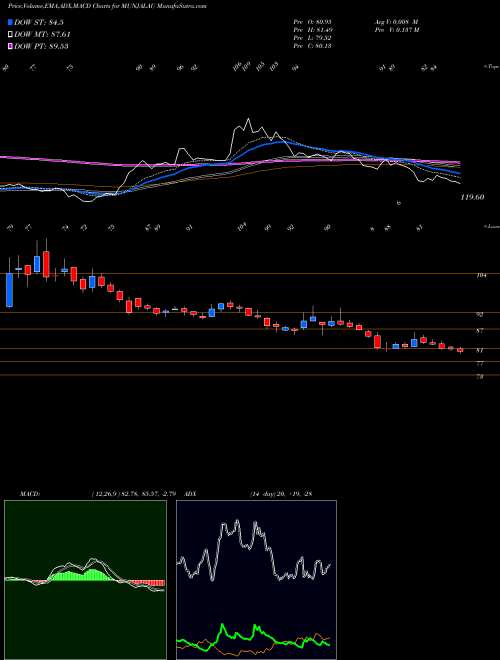
Task: Click the Pre L: 79.52 low value
Action: pyautogui.click(x=312, y=38)
